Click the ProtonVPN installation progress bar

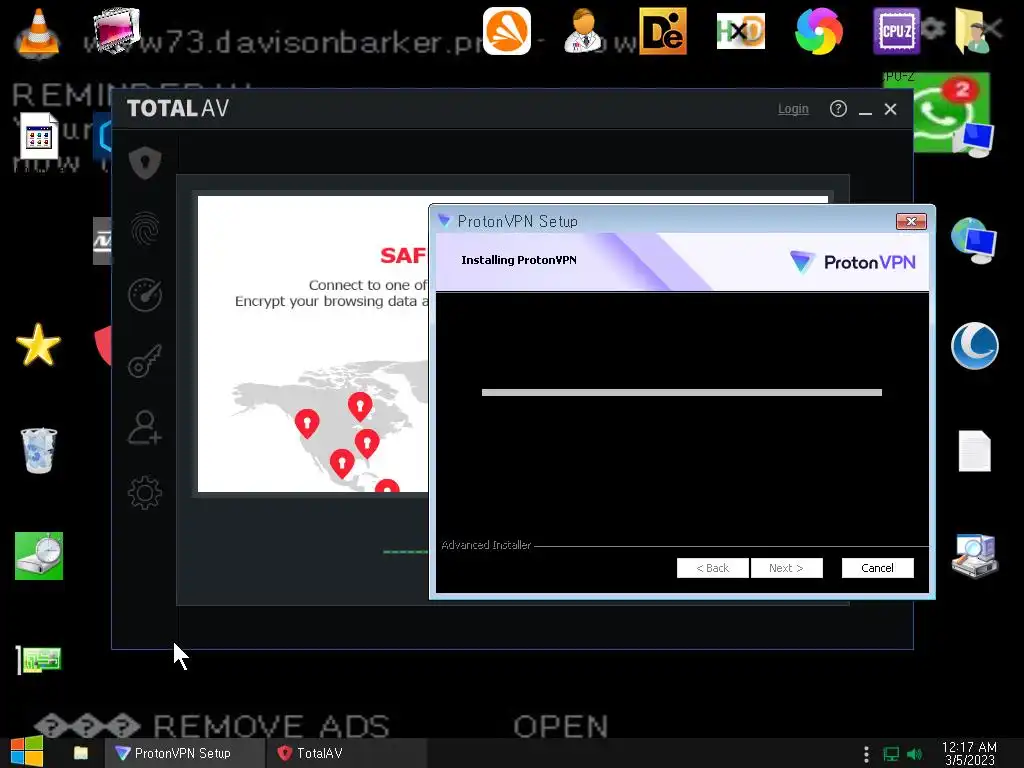[682, 392]
